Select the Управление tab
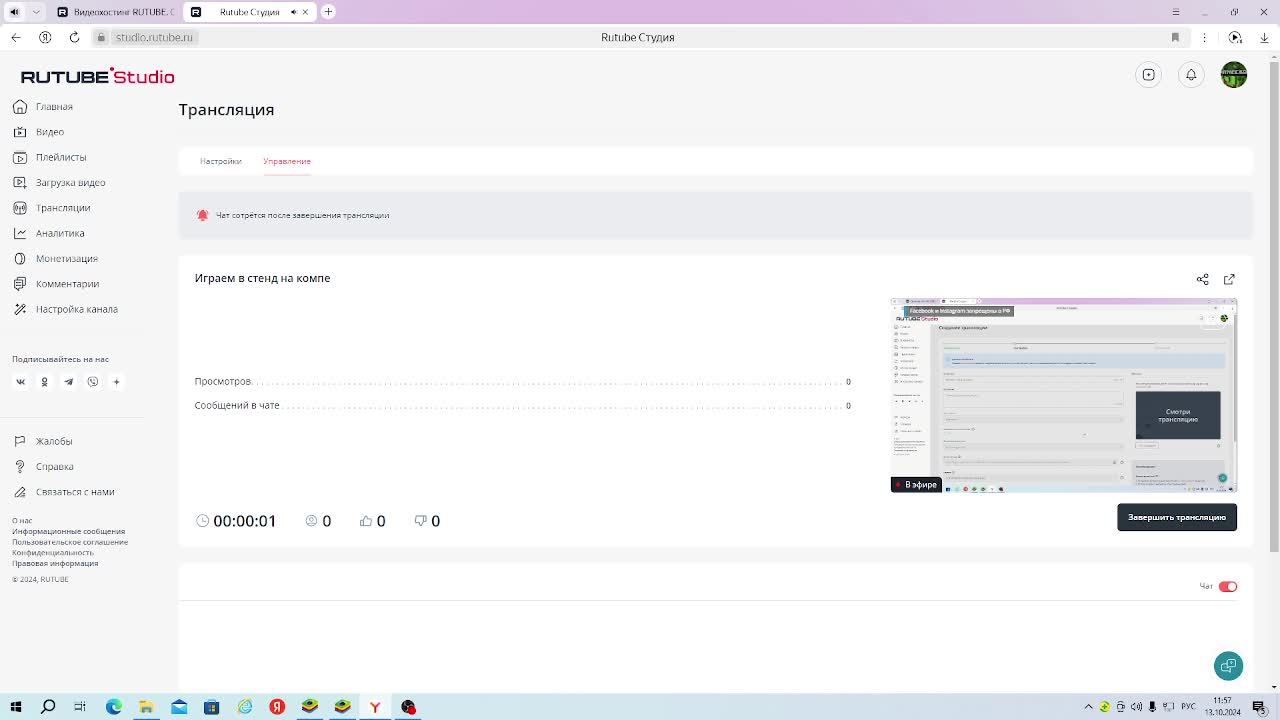Image resolution: width=1280 pixels, height=720 pixels. (287, 161)
